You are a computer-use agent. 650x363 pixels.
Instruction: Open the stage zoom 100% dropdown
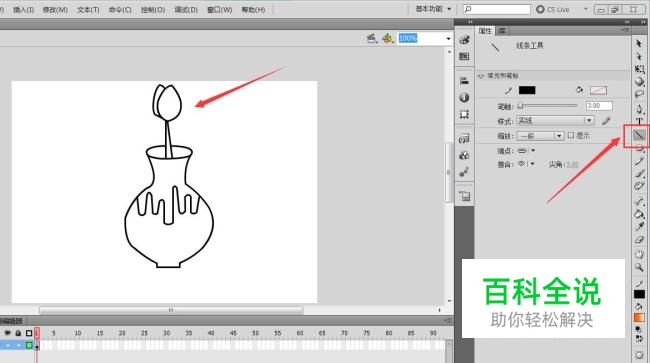448,39
